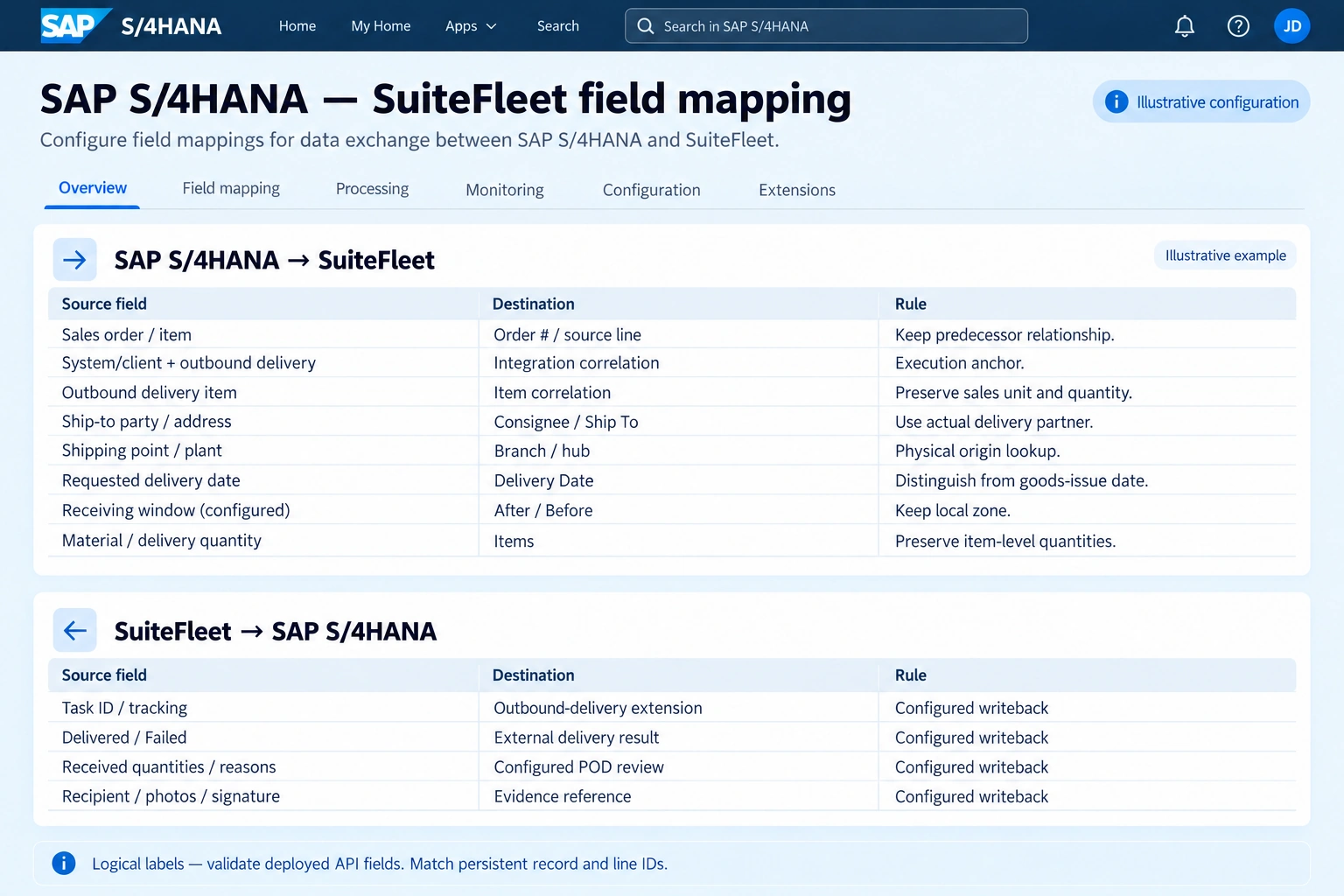This screenshot has width=1344, height=896.
Task: Open the JD user avatar menu
Action: (1291, 26)
